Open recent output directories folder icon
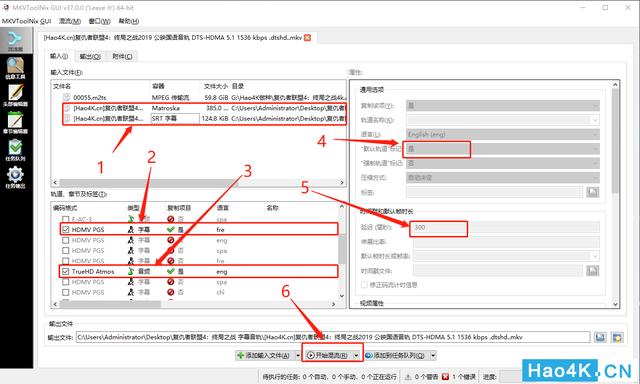 pos(617,337)
